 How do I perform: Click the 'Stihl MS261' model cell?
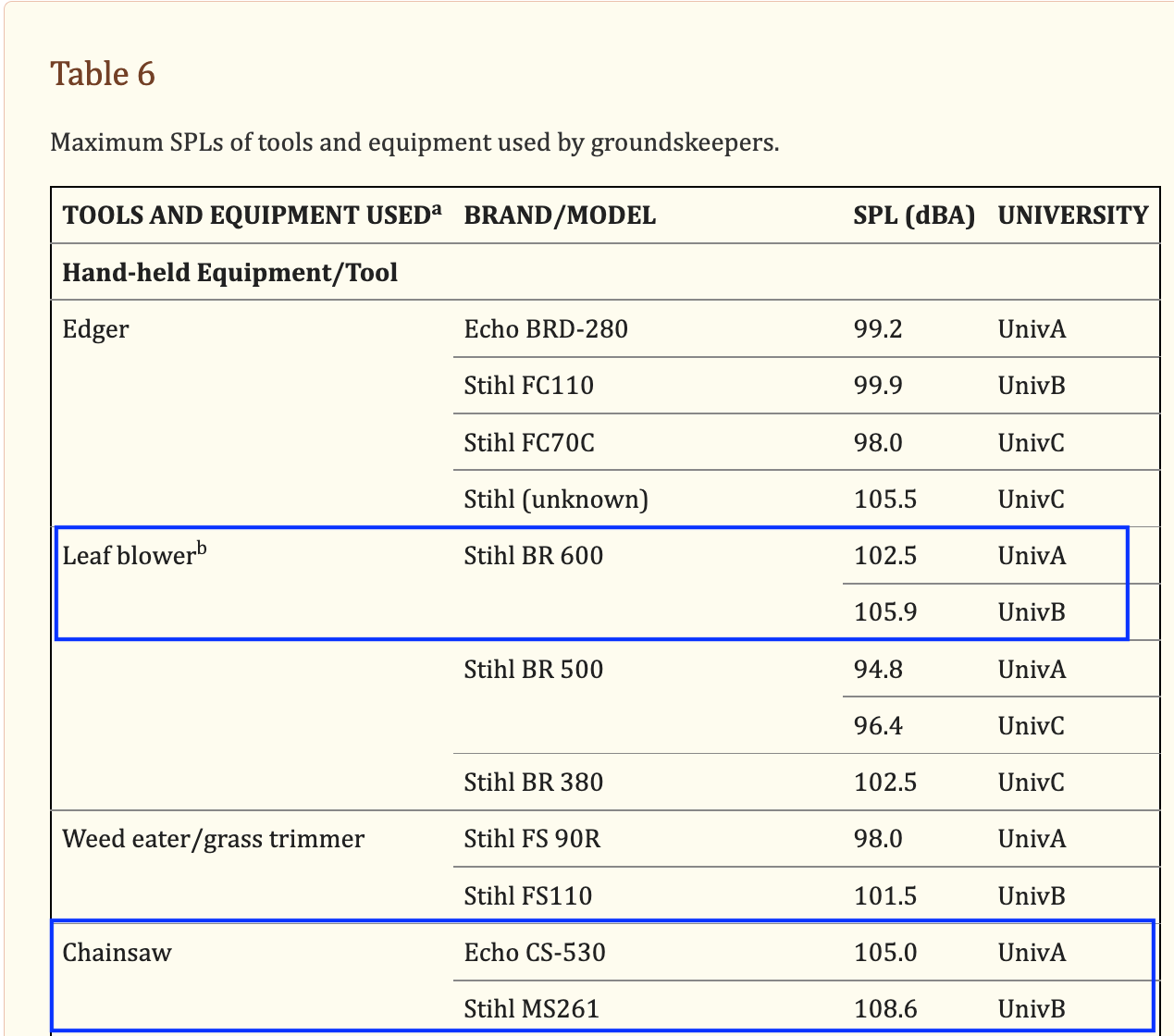tap(532, 1009)
